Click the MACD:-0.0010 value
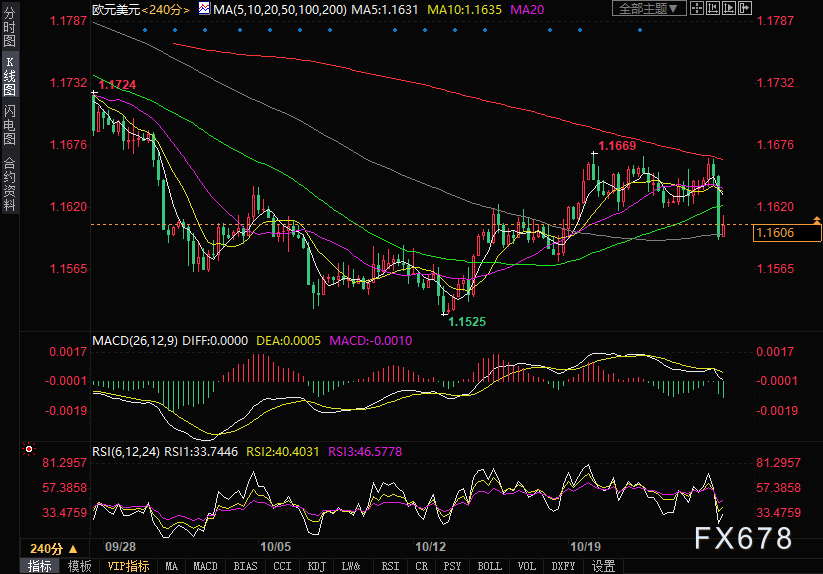This screenshot has width=823, height=574. click(x=371, y=341)
